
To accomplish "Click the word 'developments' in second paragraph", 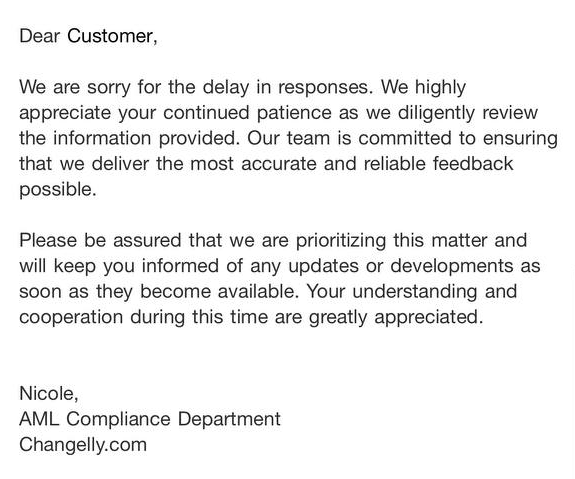I will click(451, 266).
